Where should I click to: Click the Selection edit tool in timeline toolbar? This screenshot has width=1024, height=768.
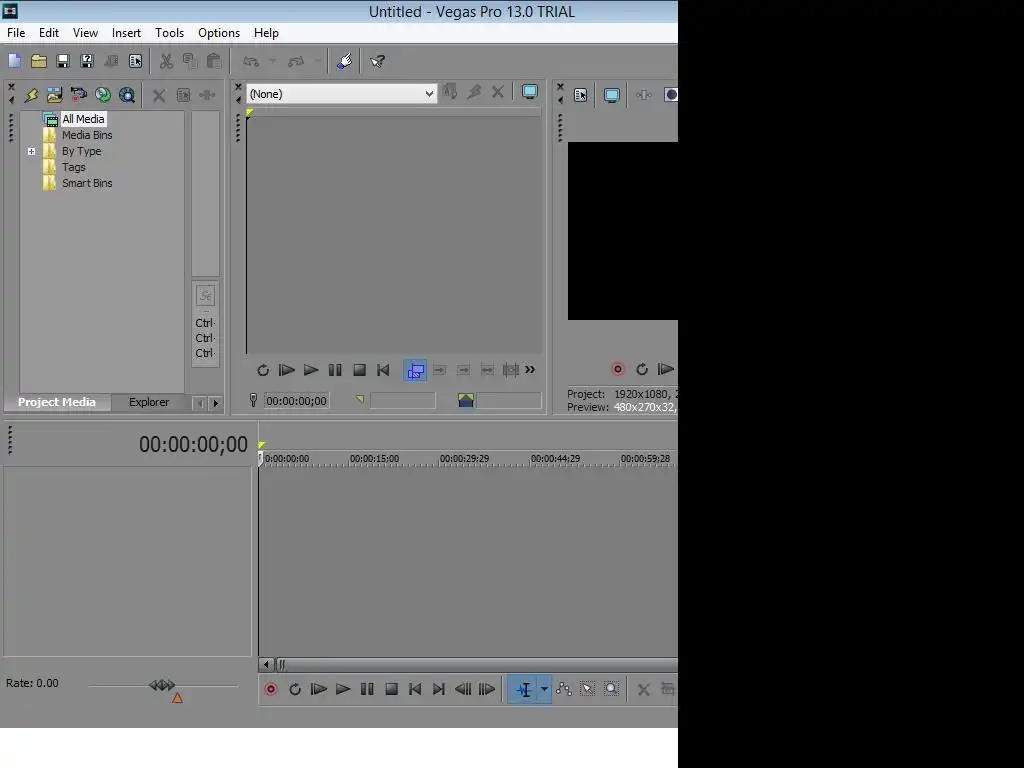click(588, 689)
